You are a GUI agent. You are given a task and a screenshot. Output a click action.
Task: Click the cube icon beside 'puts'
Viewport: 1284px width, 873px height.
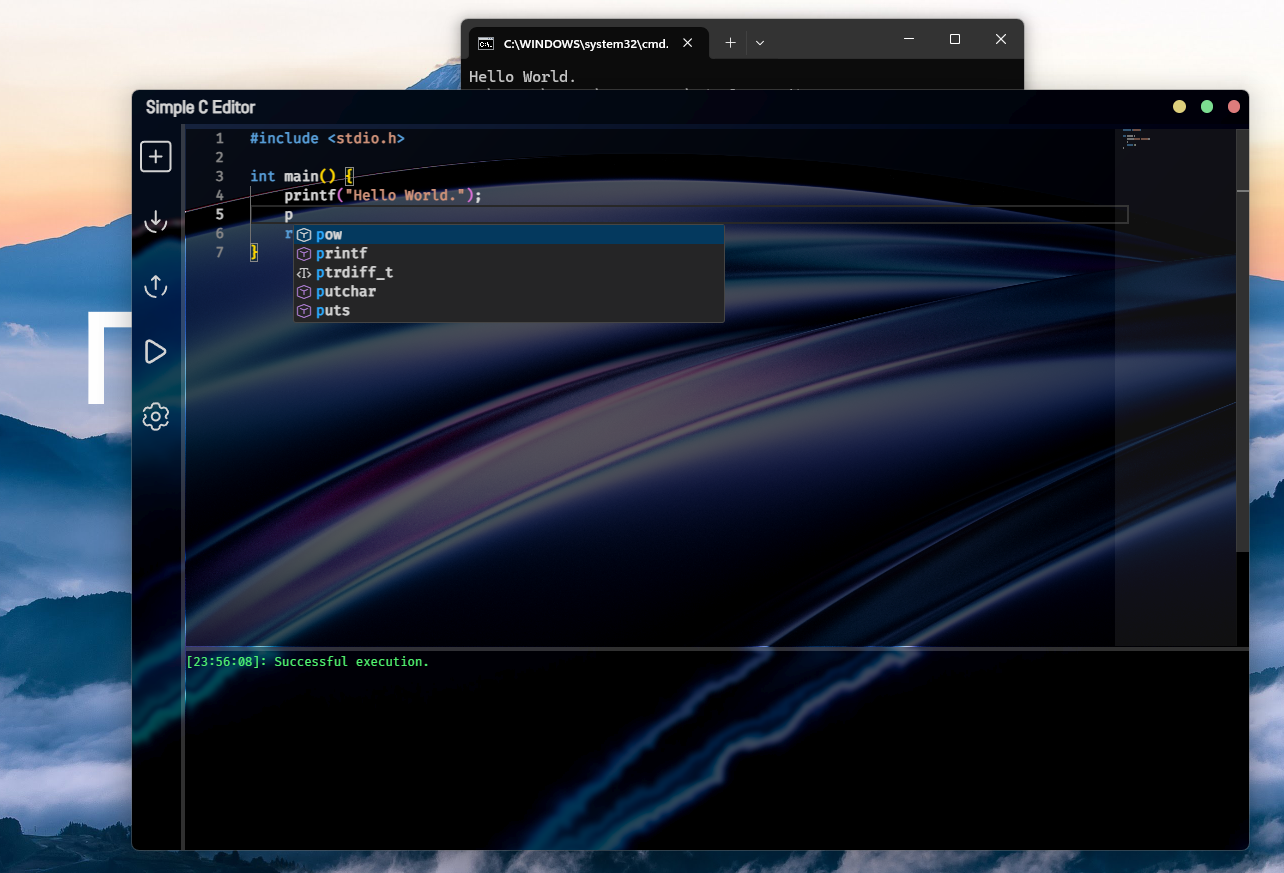pos(304,310)
